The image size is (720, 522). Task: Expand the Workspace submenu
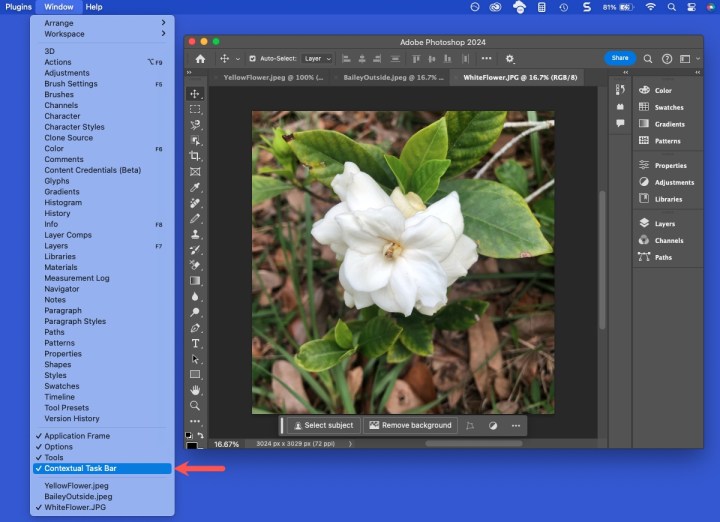102,34
